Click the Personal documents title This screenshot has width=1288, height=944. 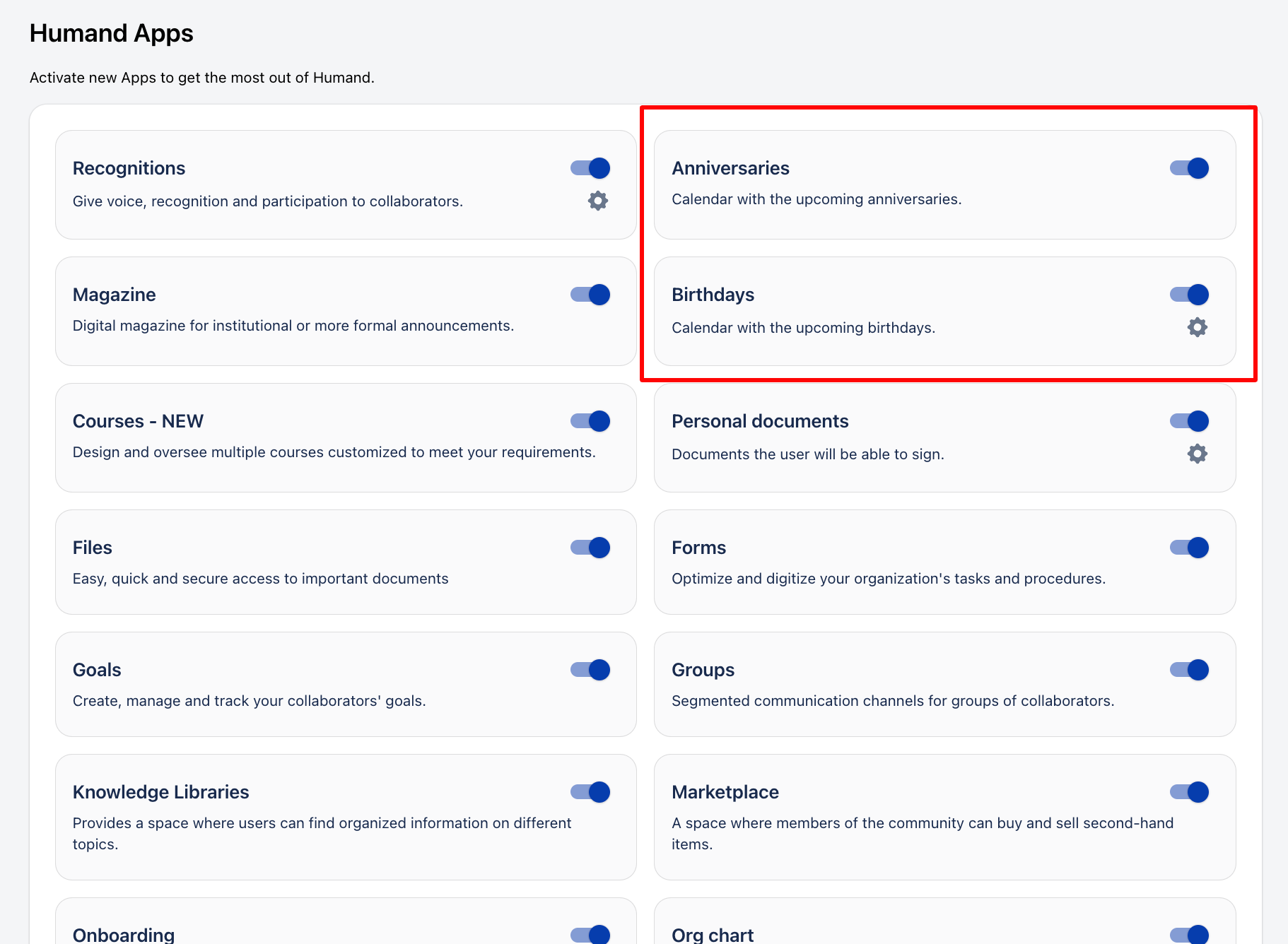tap(760, 421)
